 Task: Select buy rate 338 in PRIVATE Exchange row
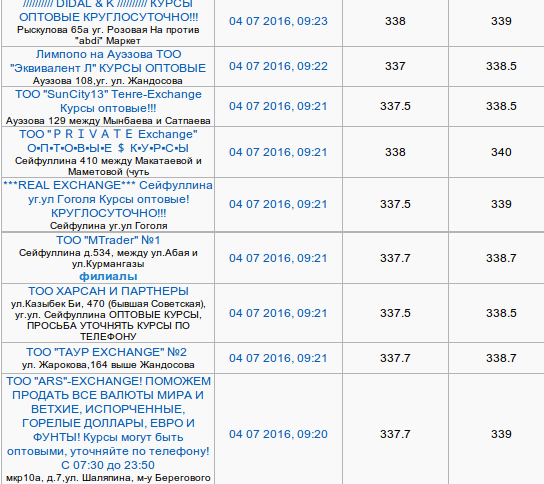pyautogui.click(x=395, y=152)
